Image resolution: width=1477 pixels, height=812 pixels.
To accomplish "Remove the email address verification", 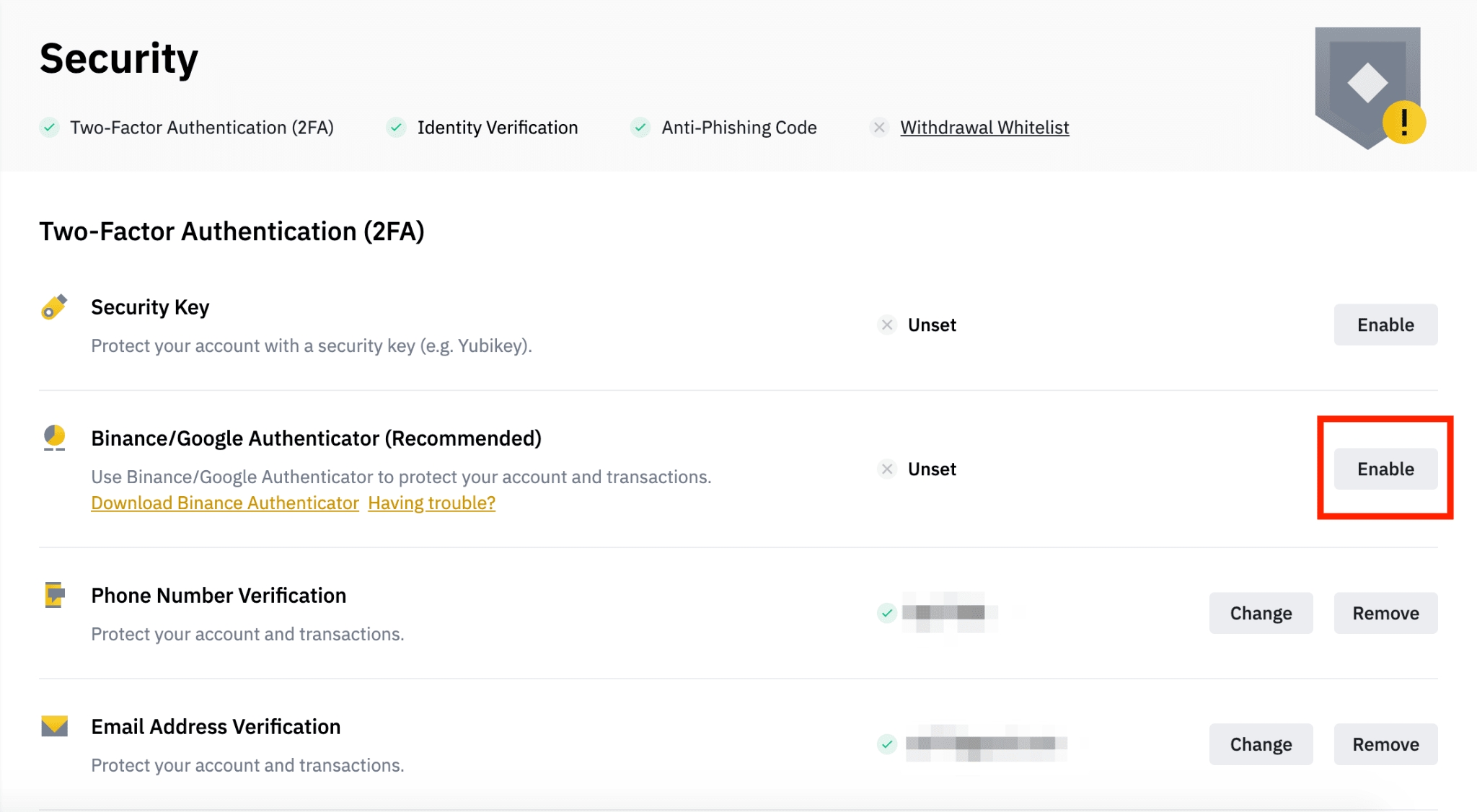I will coord(1385,744).
